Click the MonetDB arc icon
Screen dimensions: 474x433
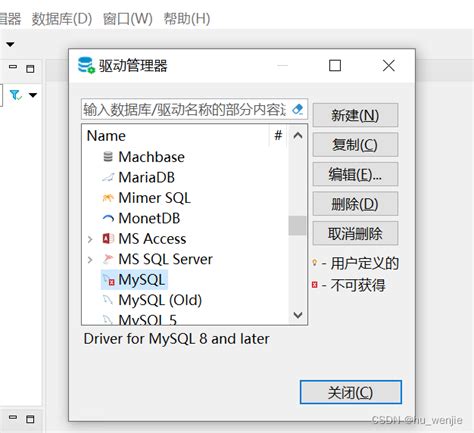pos(108,219)
